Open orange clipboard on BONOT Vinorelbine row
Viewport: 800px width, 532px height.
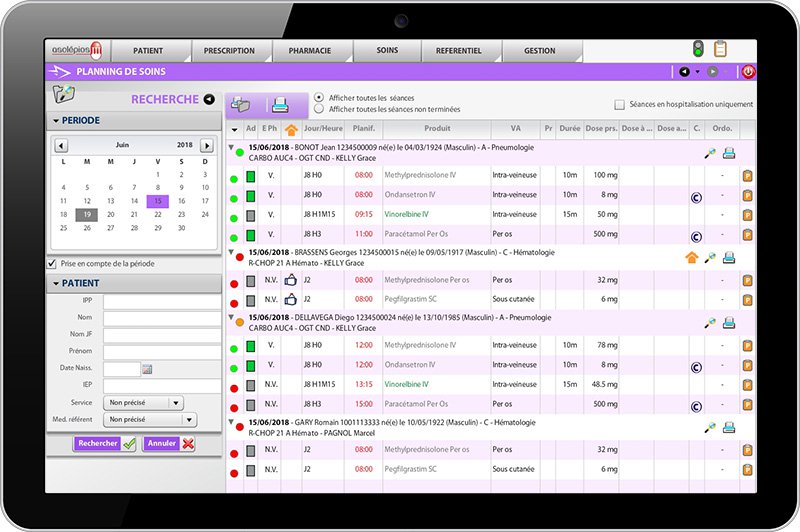(747, 215)
